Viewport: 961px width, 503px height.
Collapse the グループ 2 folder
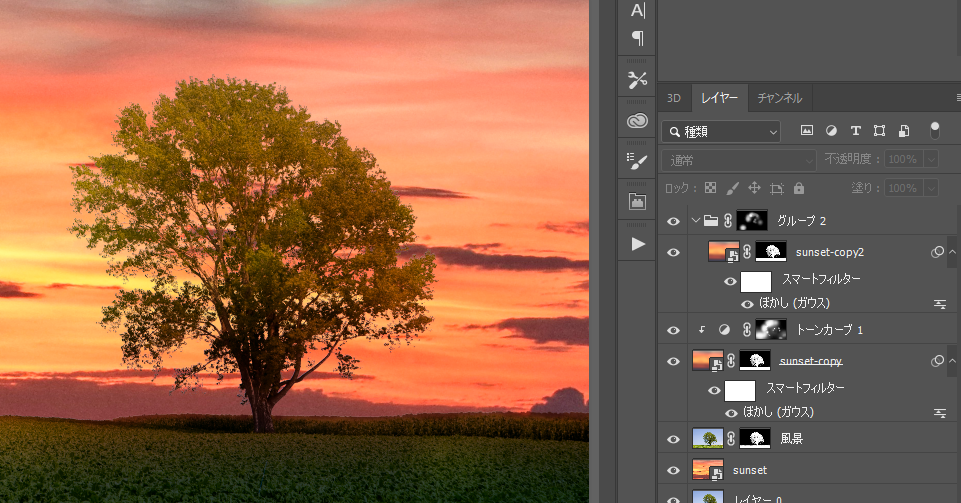(695, 221)
